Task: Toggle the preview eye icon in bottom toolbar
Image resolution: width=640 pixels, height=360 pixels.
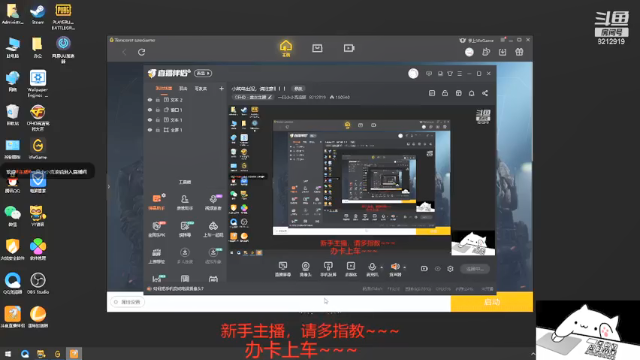Action: (438, 269)
